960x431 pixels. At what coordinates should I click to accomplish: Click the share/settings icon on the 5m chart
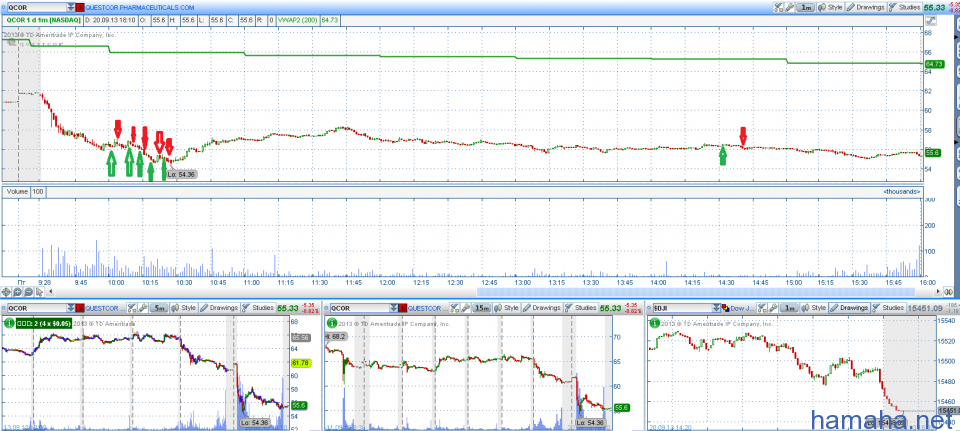pos(132,308)
